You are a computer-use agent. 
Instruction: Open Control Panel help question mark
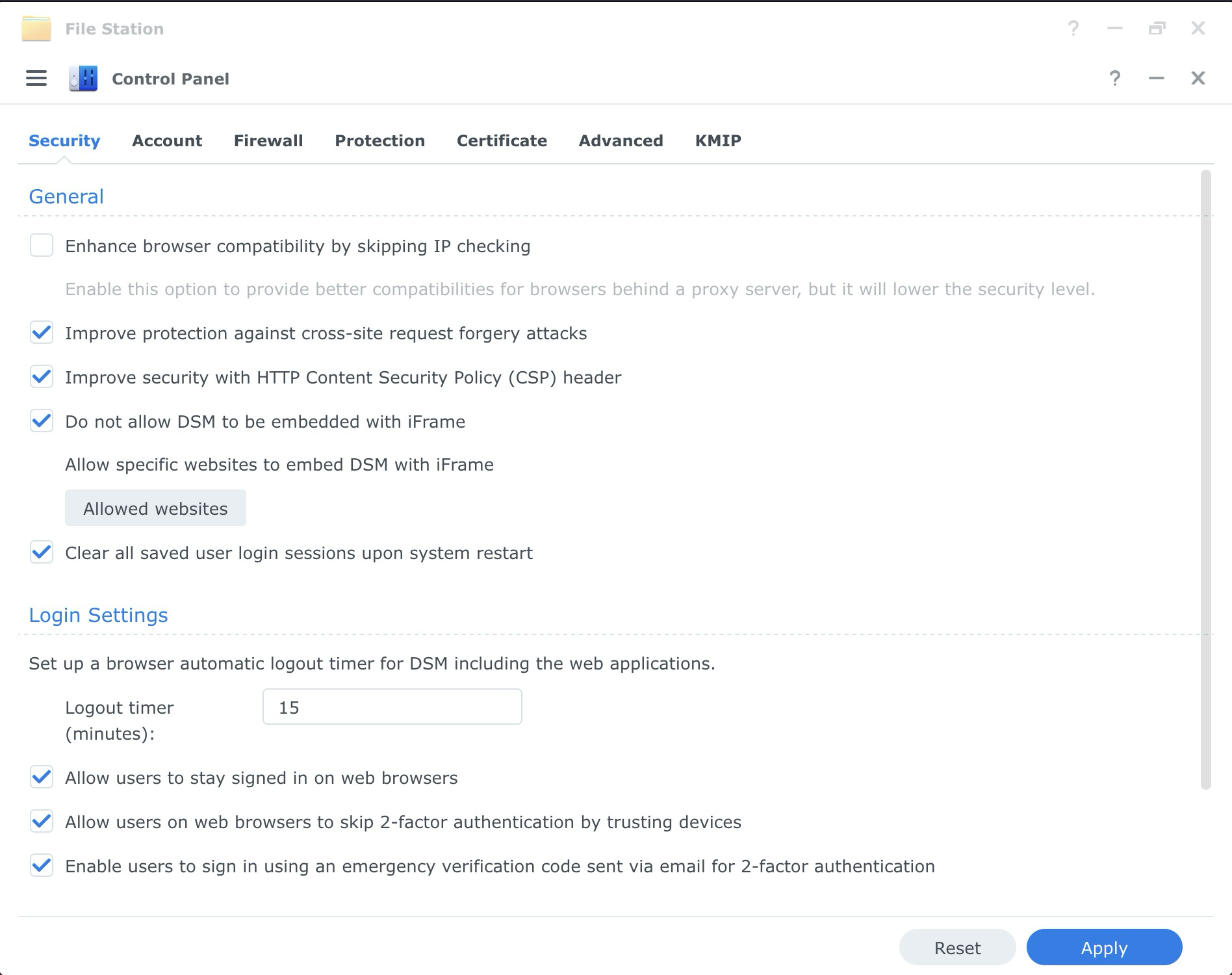1115,78
